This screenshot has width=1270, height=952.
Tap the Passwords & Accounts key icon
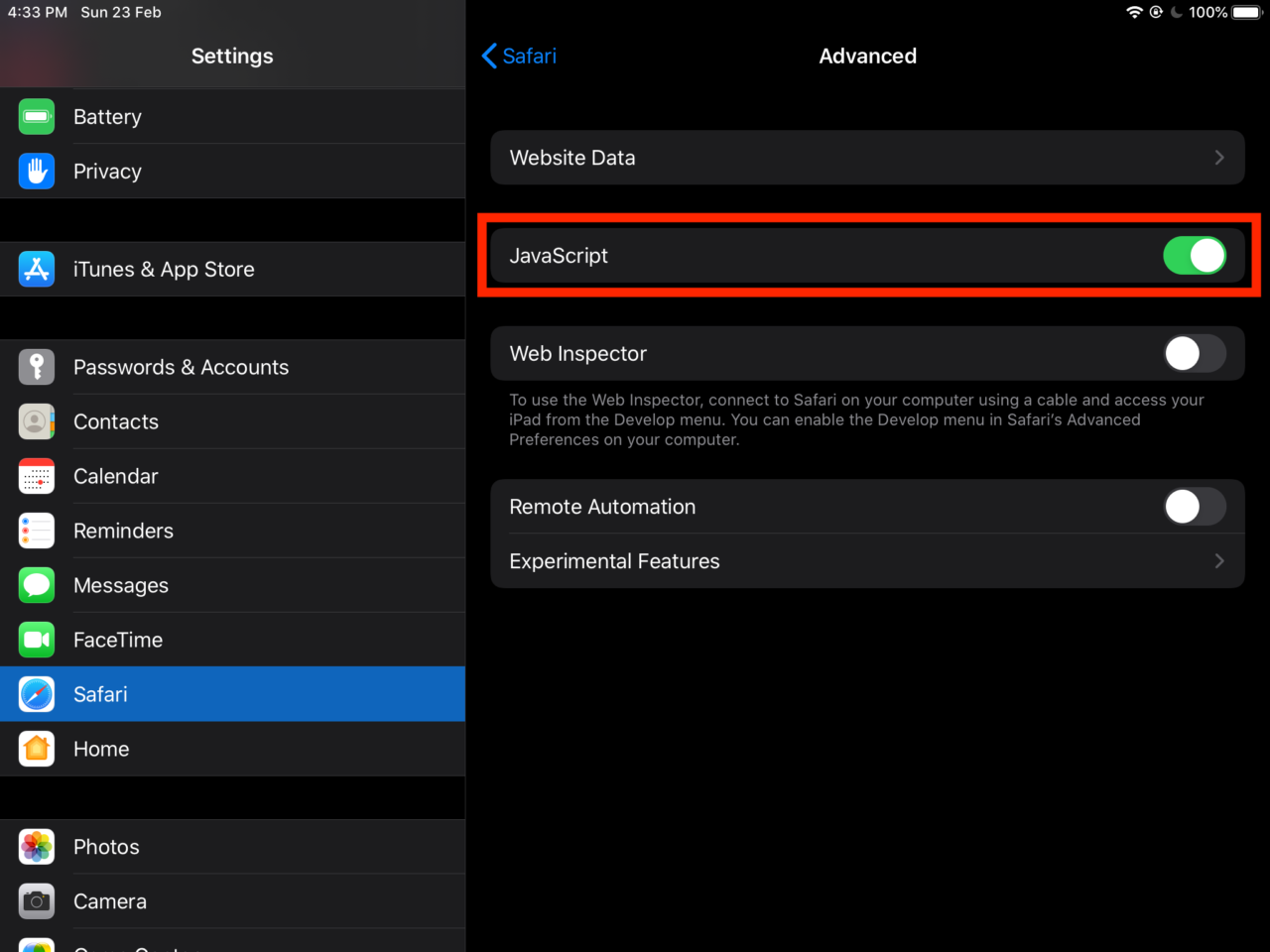click(37, 368)
